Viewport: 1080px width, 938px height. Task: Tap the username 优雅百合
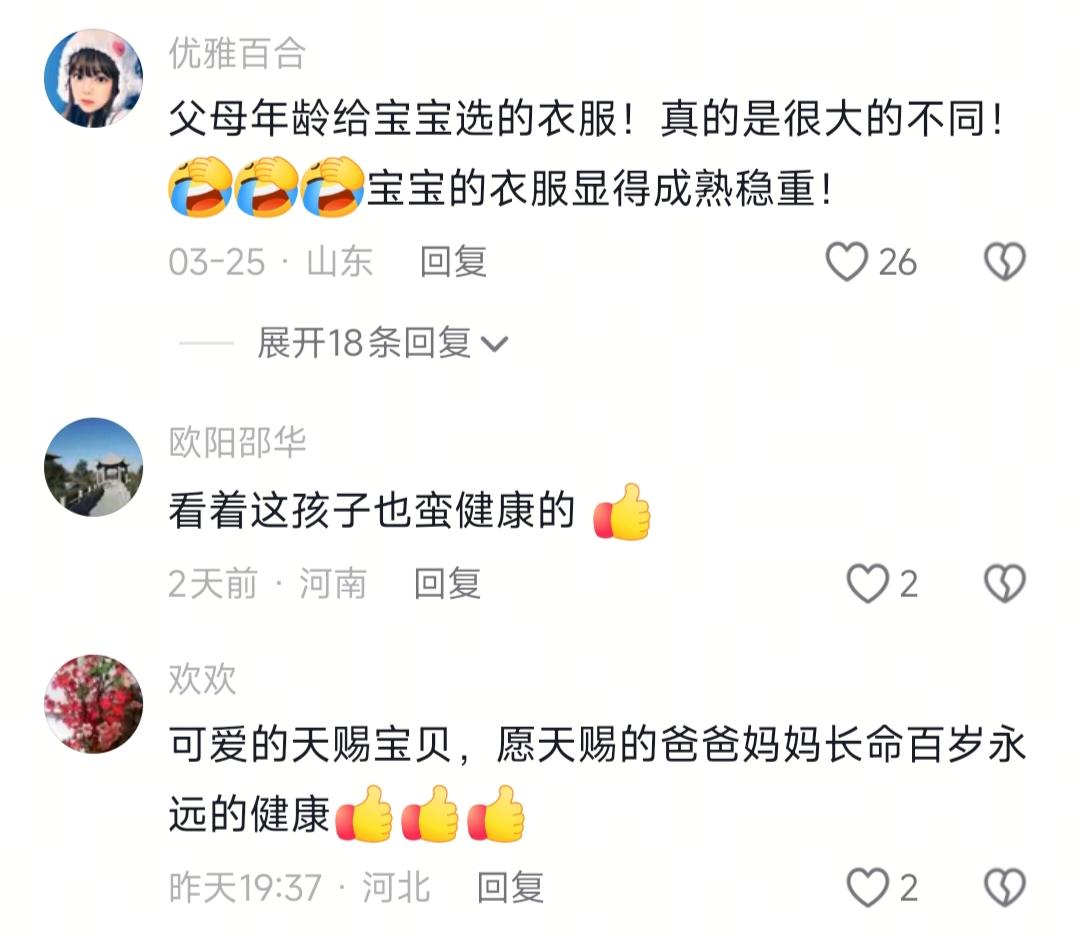tap(237, 53)
